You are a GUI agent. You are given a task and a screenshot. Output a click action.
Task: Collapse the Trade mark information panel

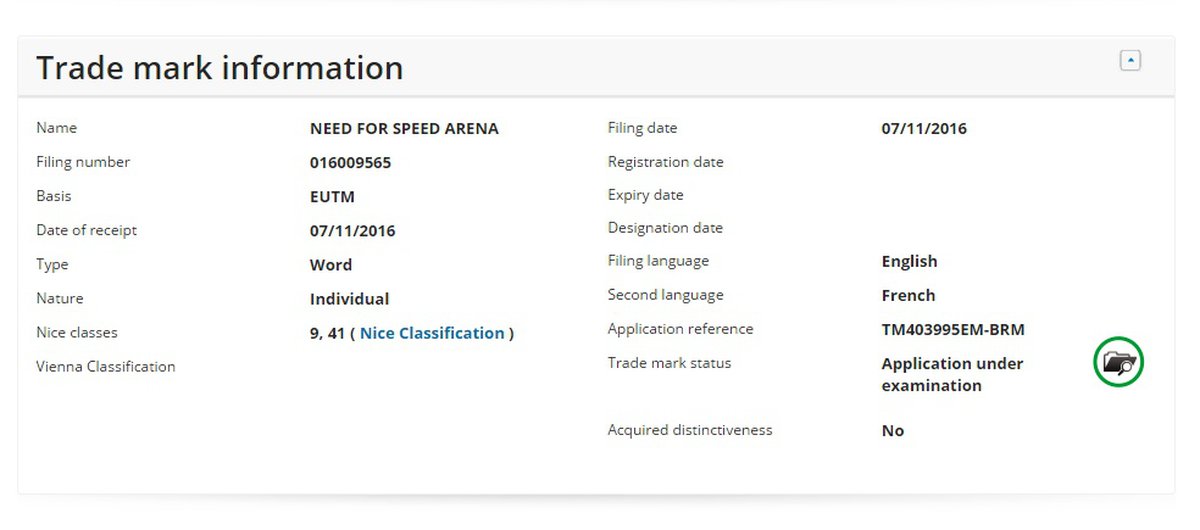coord(1130,61)
